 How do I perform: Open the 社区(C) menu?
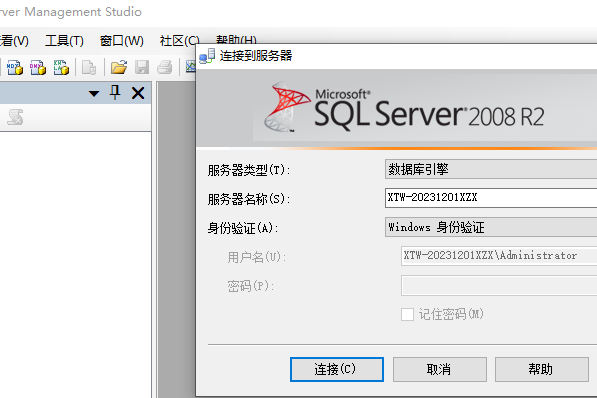click(179, 41)
